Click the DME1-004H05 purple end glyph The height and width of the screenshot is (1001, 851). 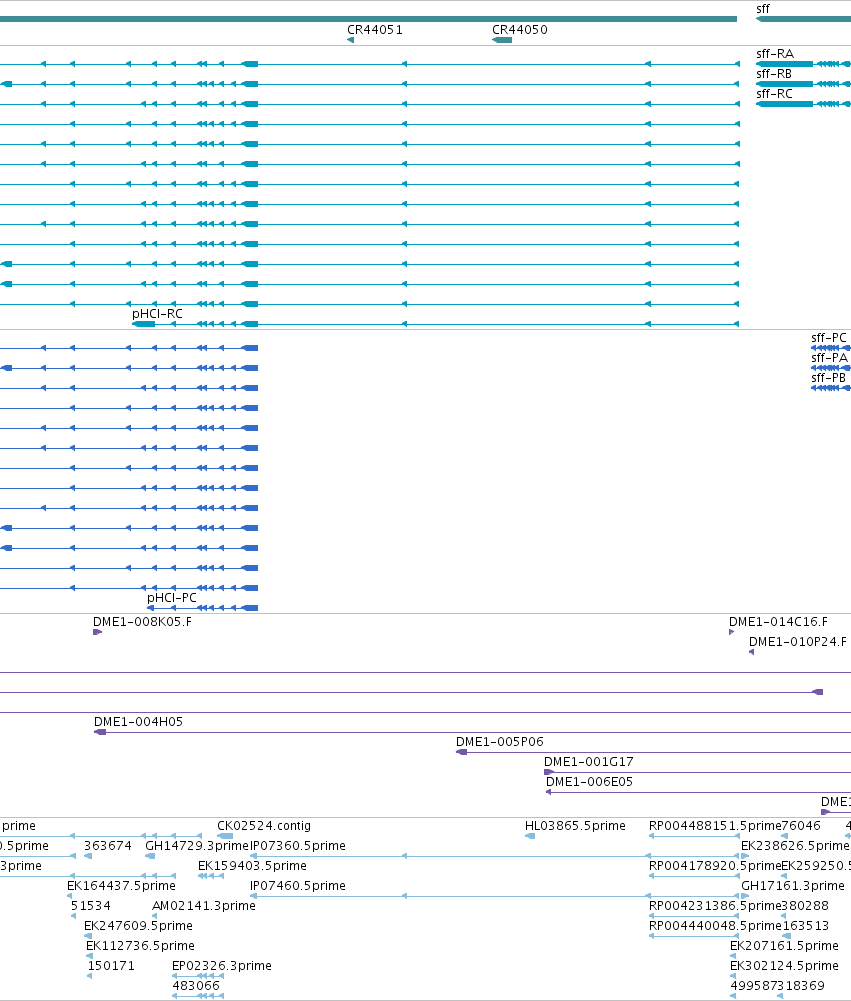[x=100, y=732]
